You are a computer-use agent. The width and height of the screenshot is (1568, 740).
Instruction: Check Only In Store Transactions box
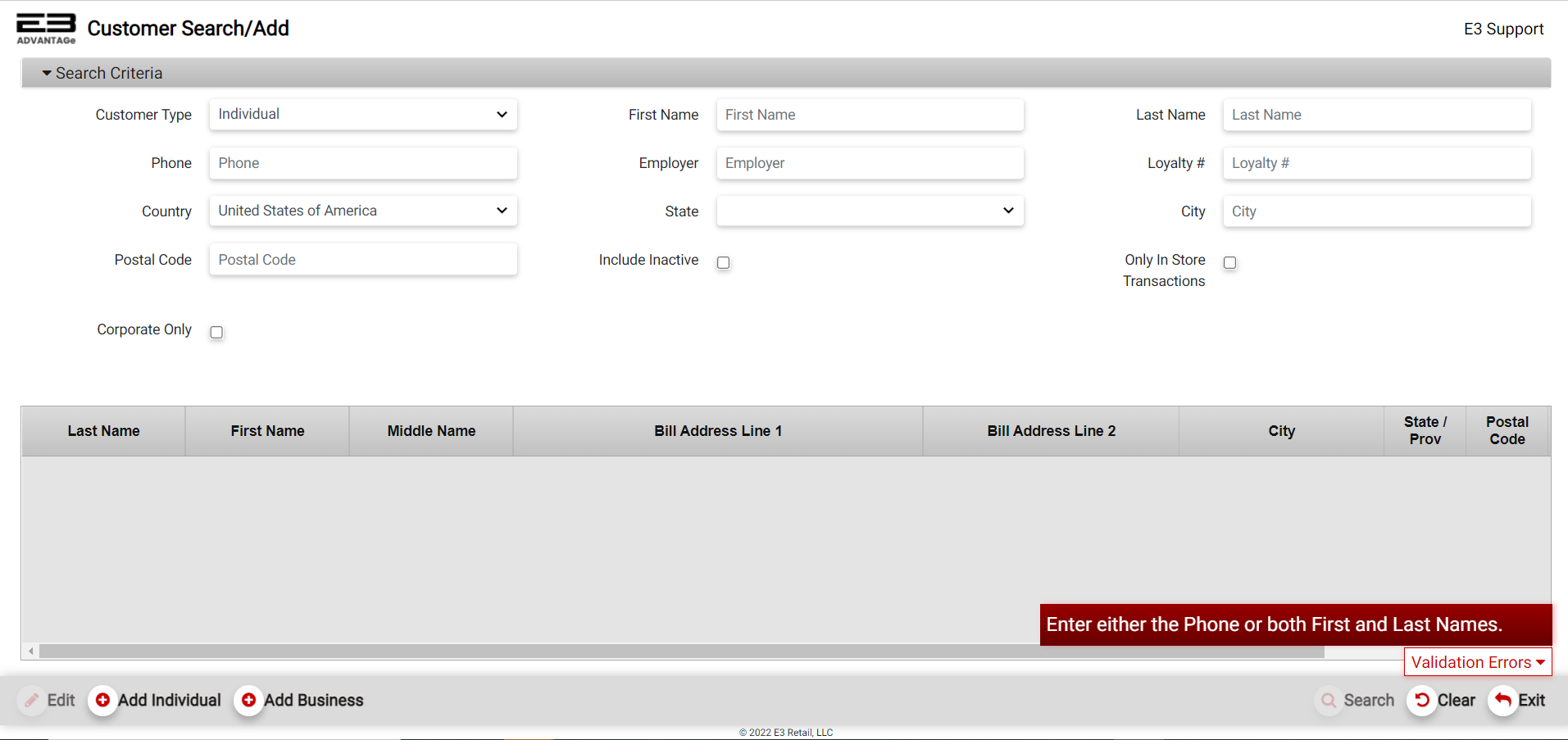click(x=1229, y=262)
